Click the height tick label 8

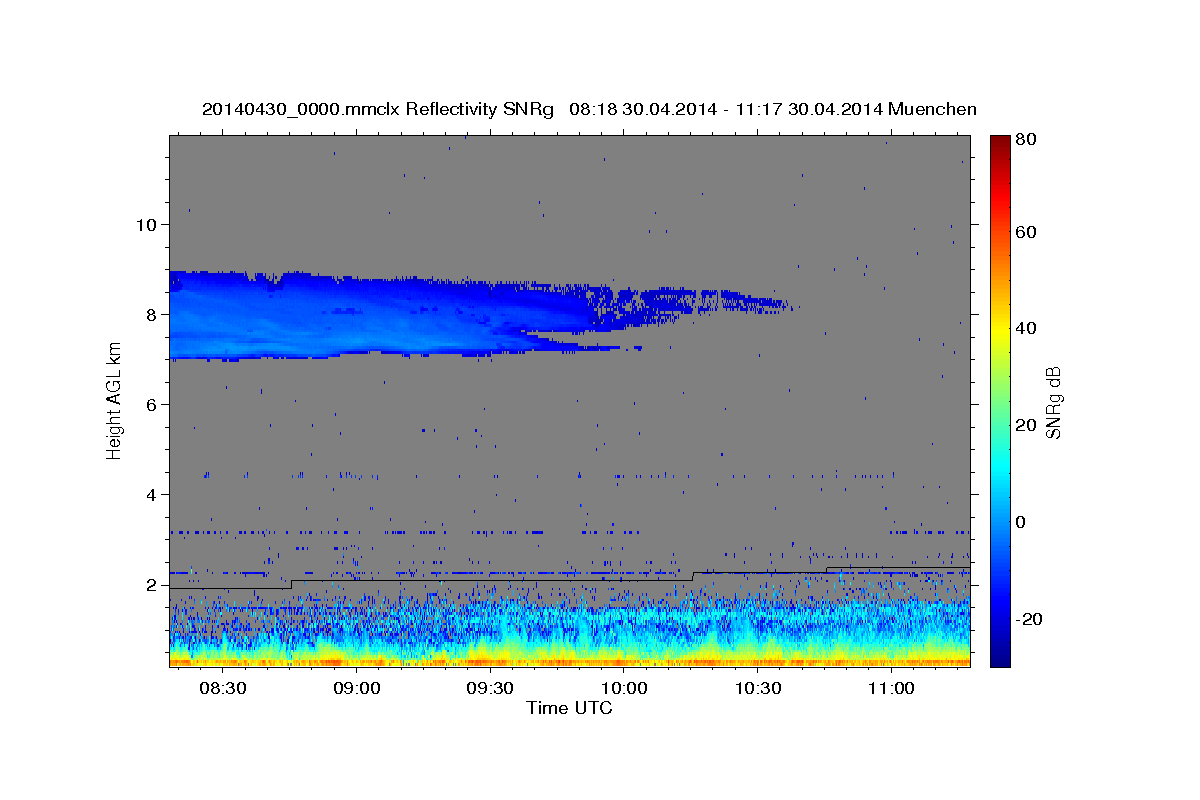(x=151, y=314)
